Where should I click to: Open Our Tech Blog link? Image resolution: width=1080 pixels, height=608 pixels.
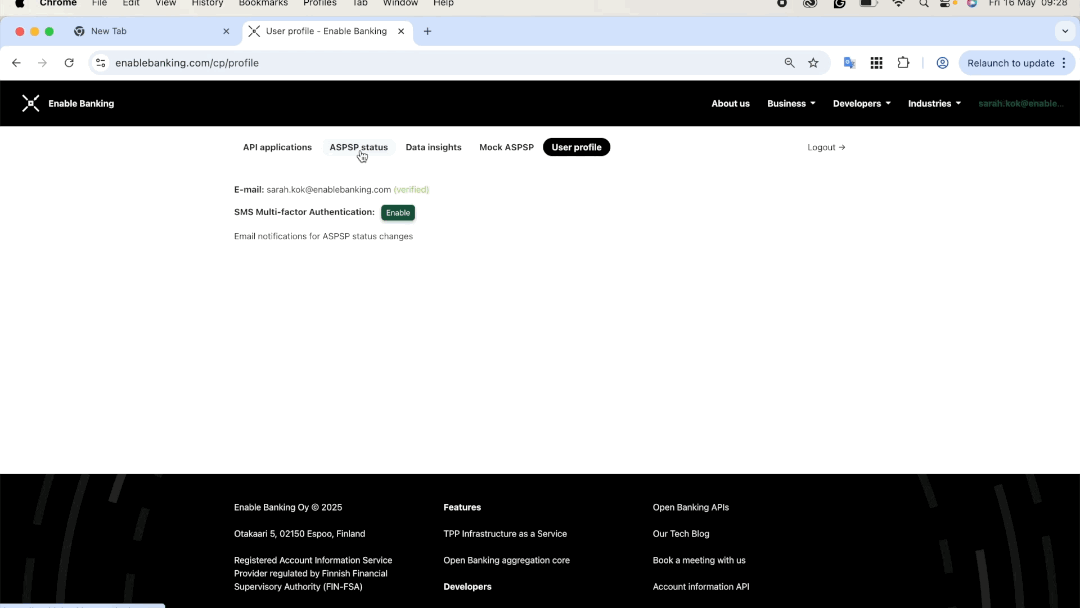point(681,534)
